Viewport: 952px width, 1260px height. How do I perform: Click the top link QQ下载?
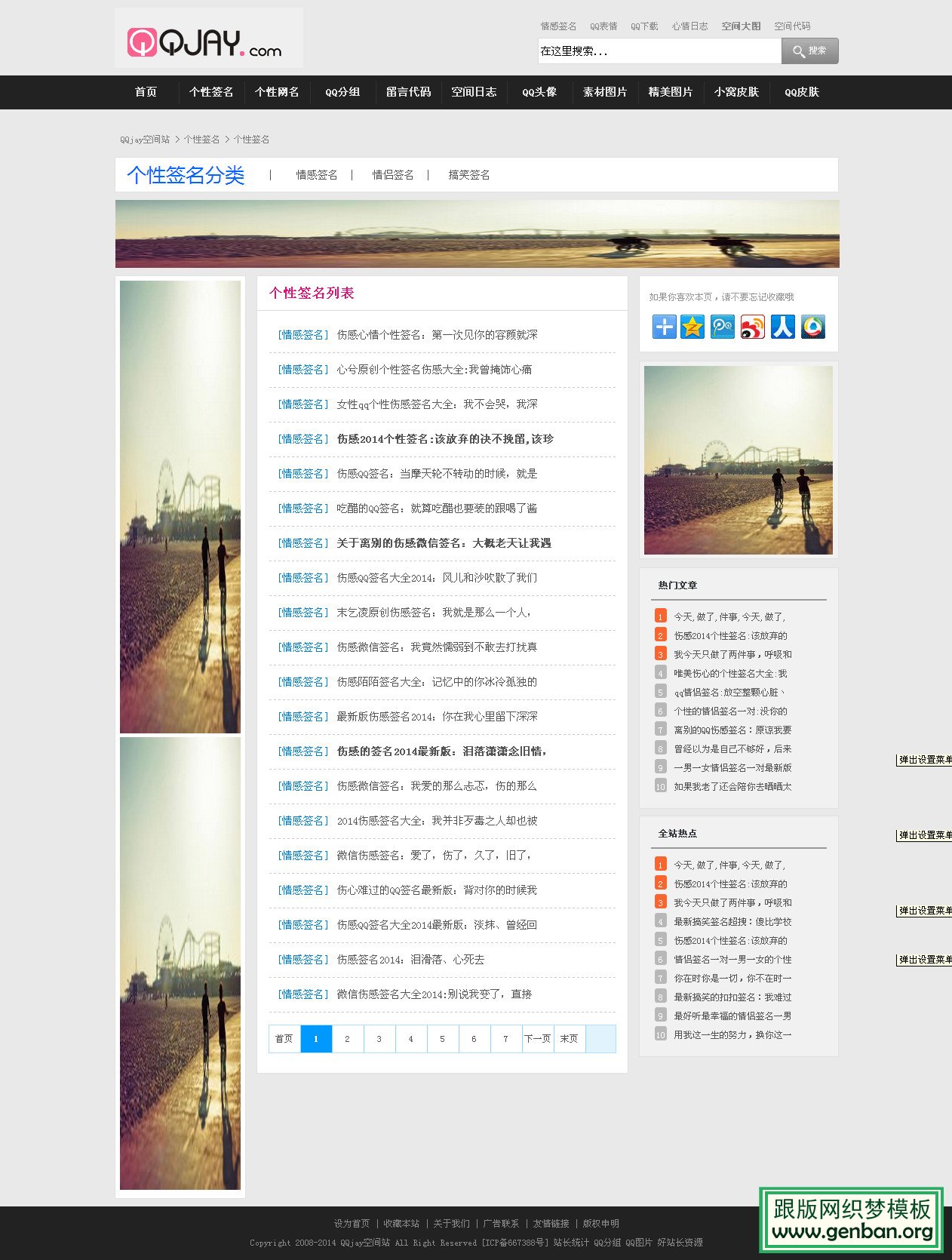[644, 26]
